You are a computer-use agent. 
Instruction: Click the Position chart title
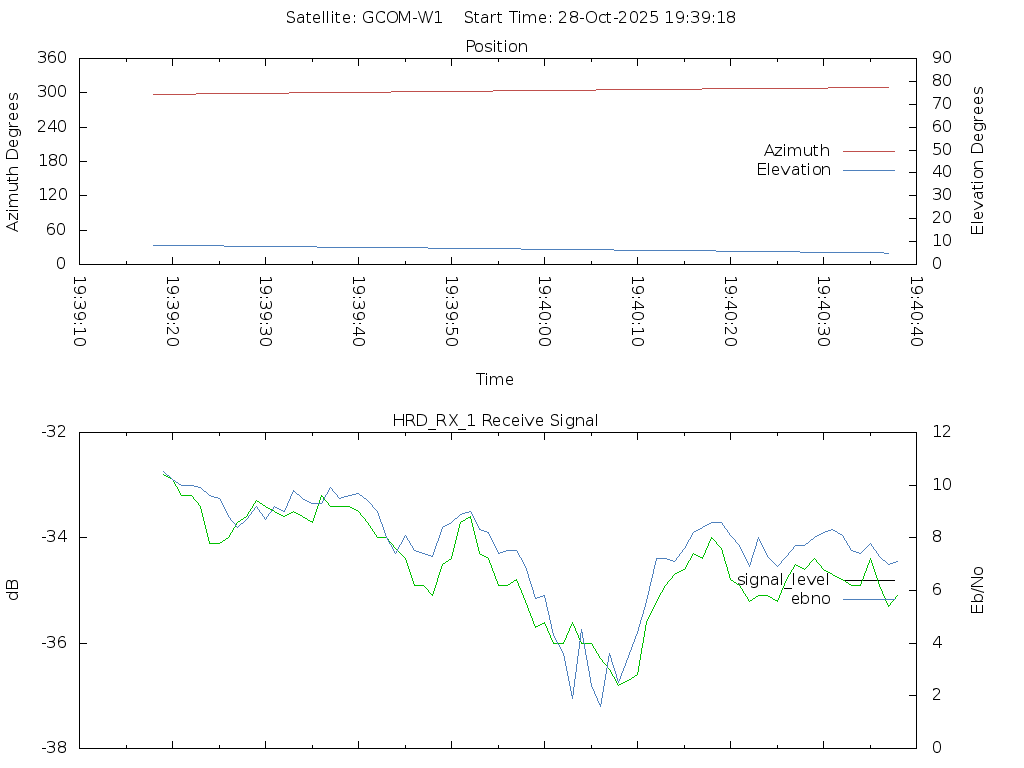tap(496, 46)
